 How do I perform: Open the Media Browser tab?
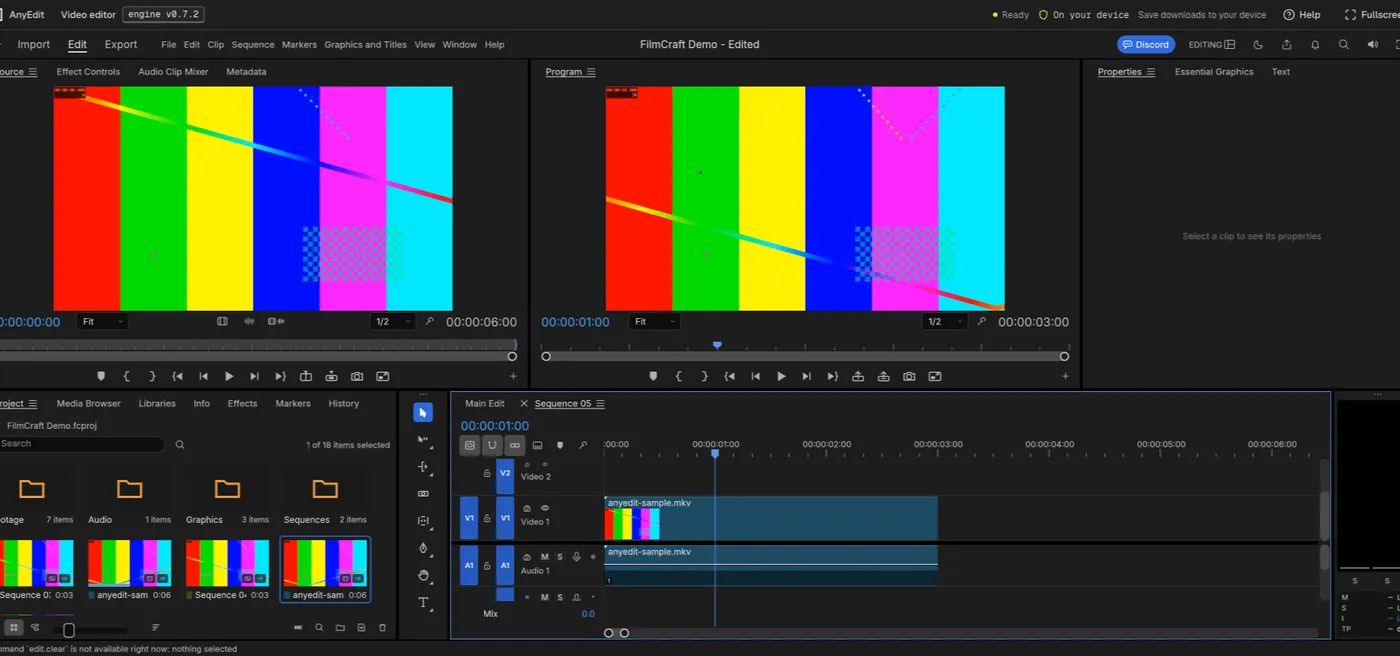click(88, 404)
